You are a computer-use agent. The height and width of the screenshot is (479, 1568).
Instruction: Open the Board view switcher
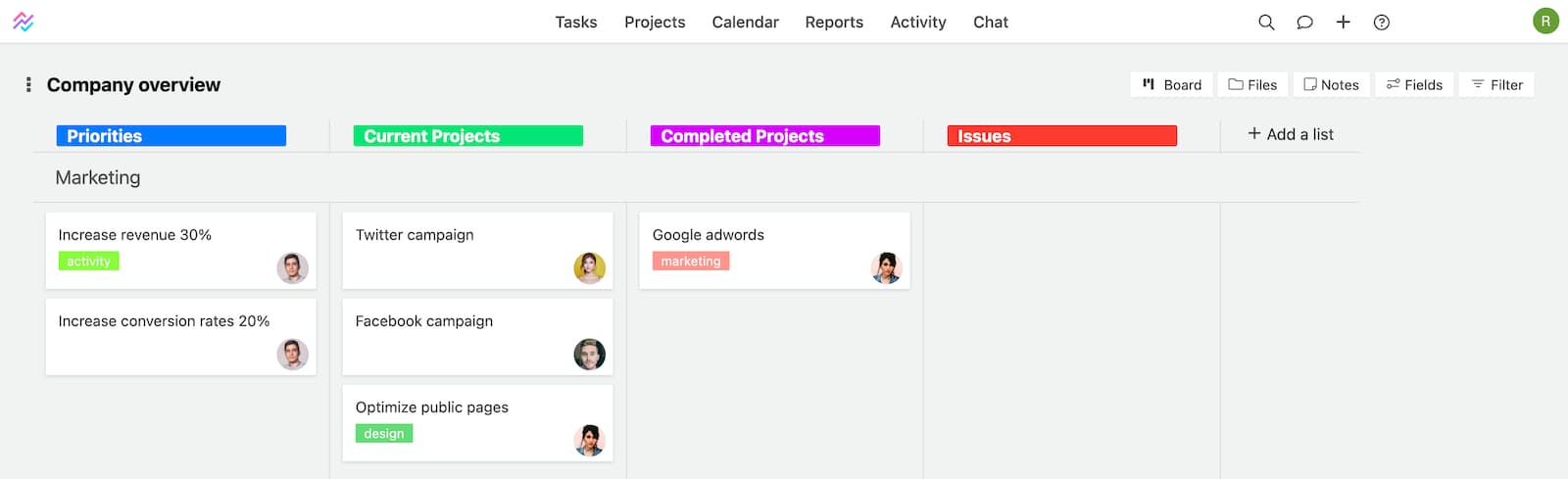point(1172,85)
